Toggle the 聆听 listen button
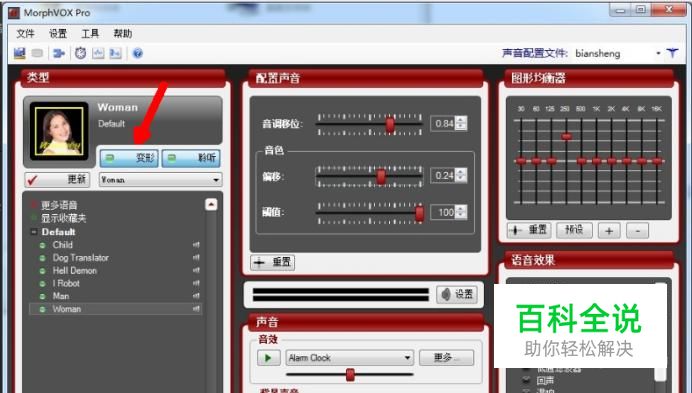The height and width of the screenshot is (393, 692). pyautogui.click(x=191, y=158)
